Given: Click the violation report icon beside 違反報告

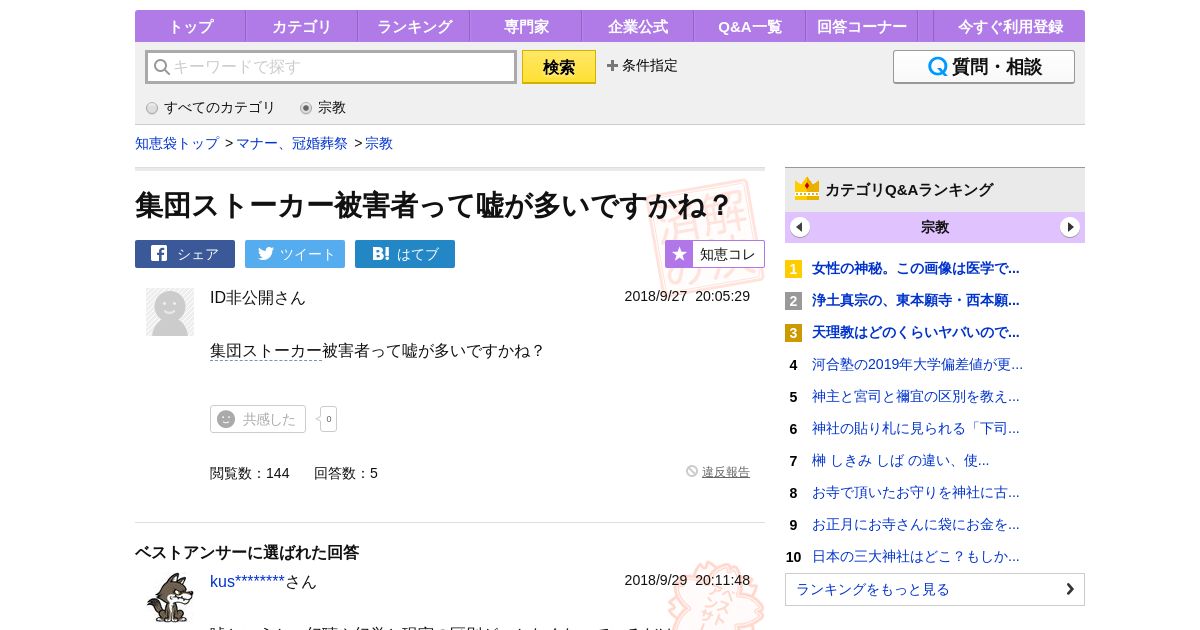Looking at the screenshot, I should click(x=692, y=471).
